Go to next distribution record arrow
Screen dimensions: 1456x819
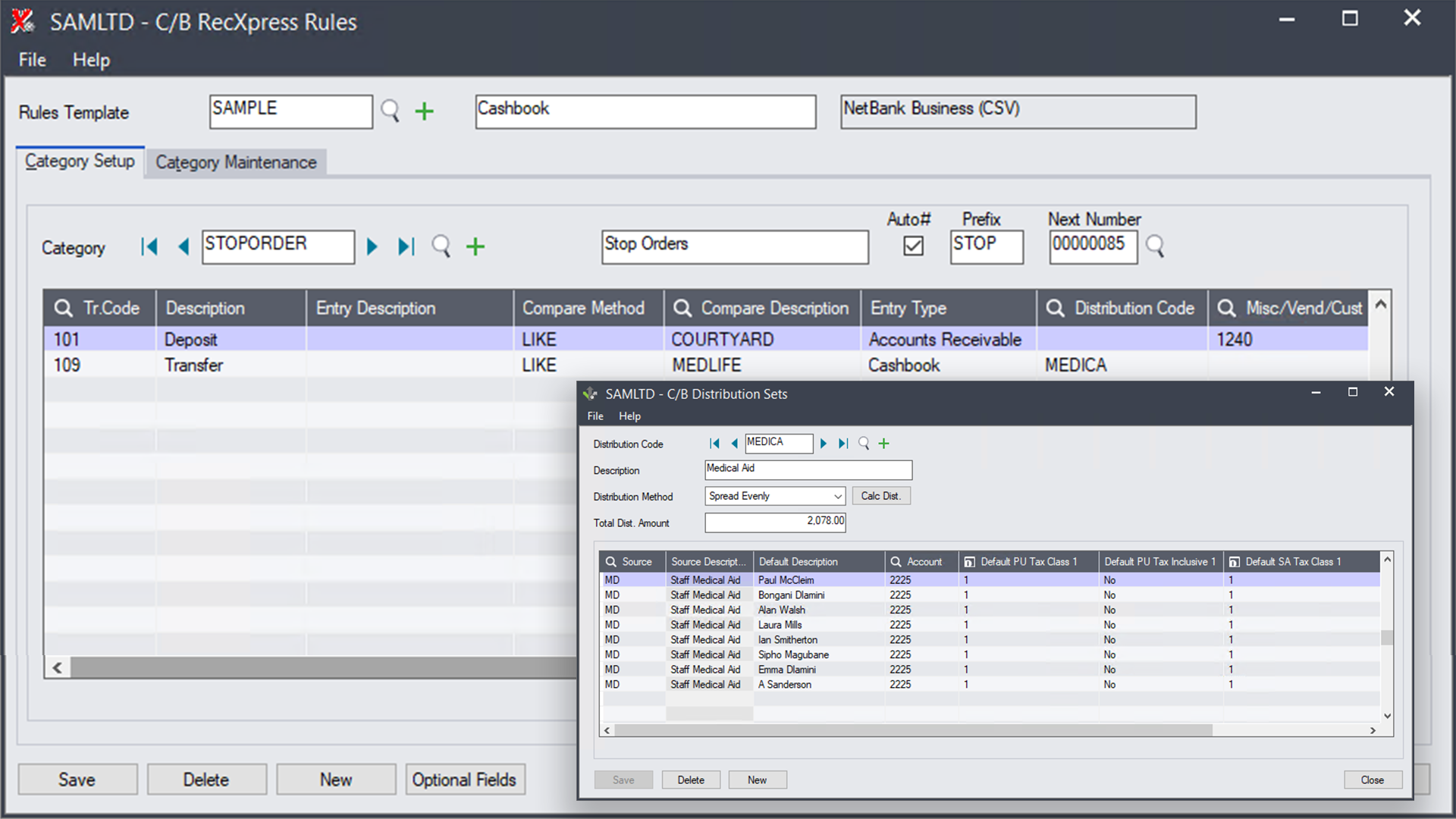[824, 444]
